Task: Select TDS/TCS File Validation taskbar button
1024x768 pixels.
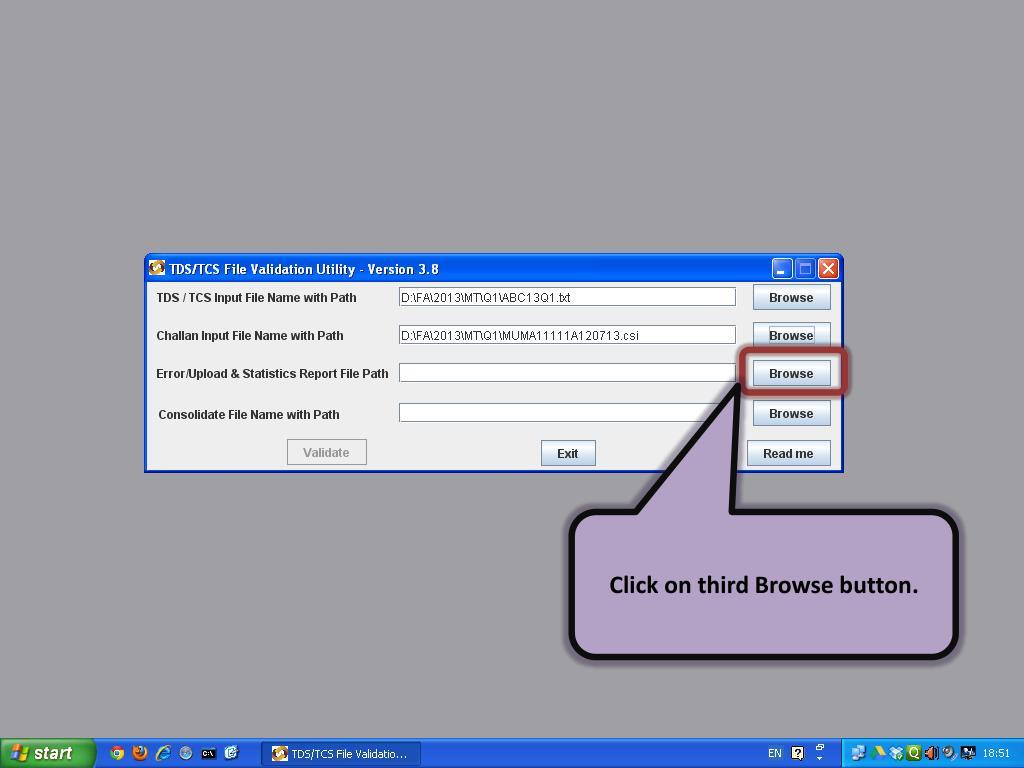Action: (340, 754)
